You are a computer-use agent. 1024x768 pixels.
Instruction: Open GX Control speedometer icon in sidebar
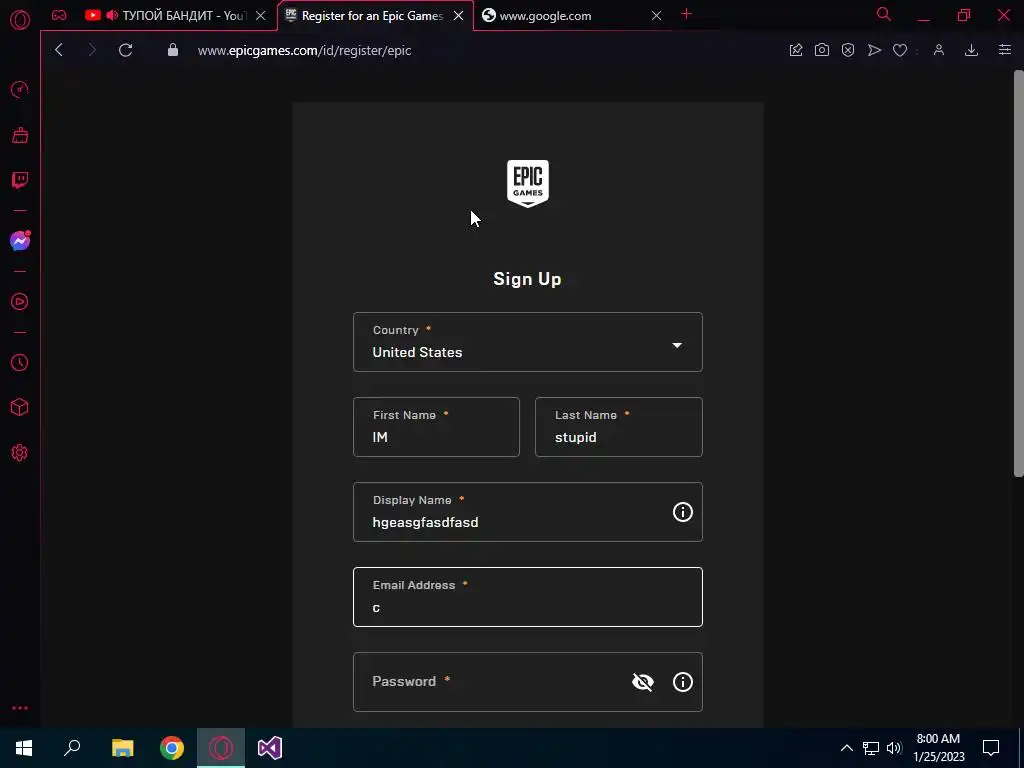pyautogui.click(x=20, y=89)
